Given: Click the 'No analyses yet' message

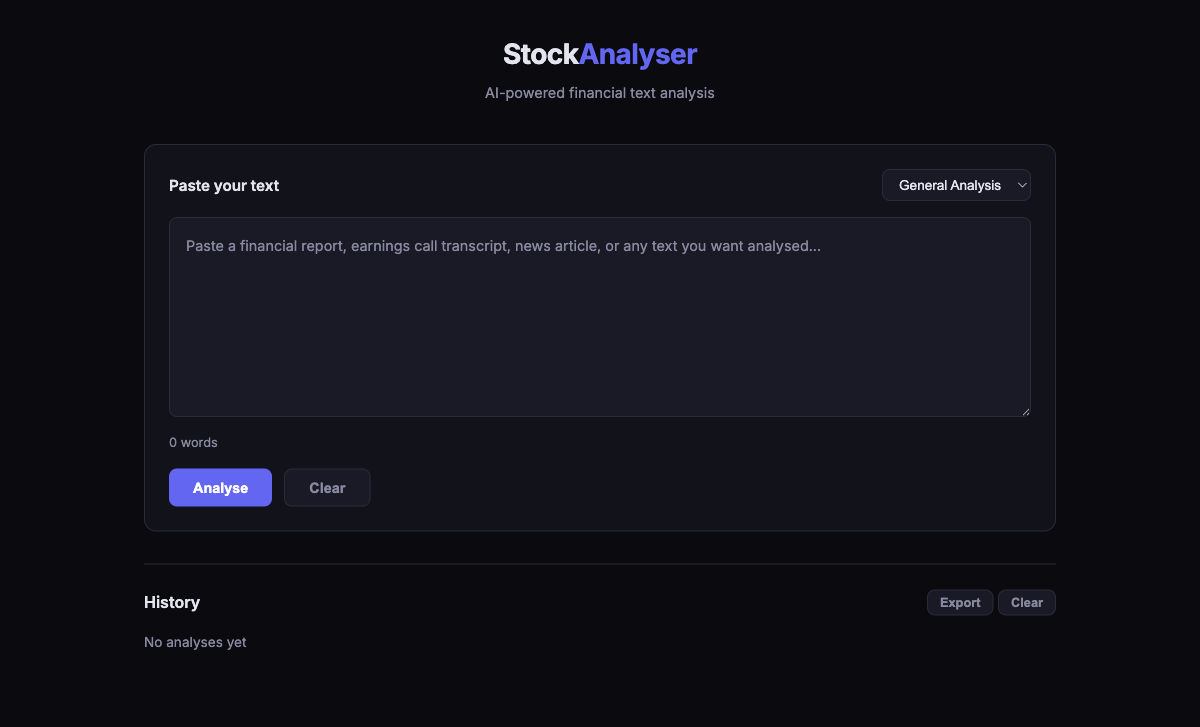Looking at the screenshot, I should [x=195, y=641].
